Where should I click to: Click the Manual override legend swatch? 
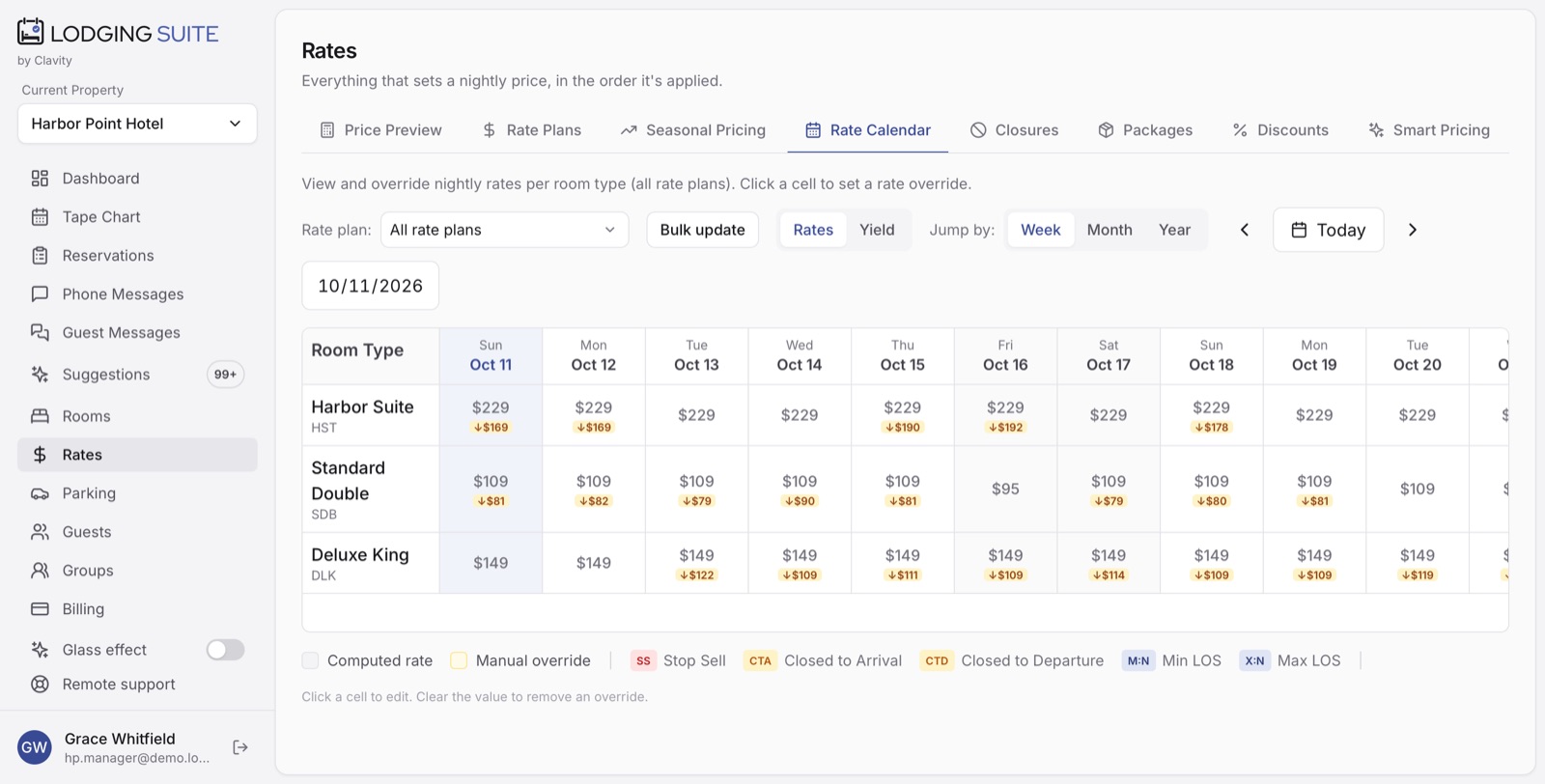[459, 660]
